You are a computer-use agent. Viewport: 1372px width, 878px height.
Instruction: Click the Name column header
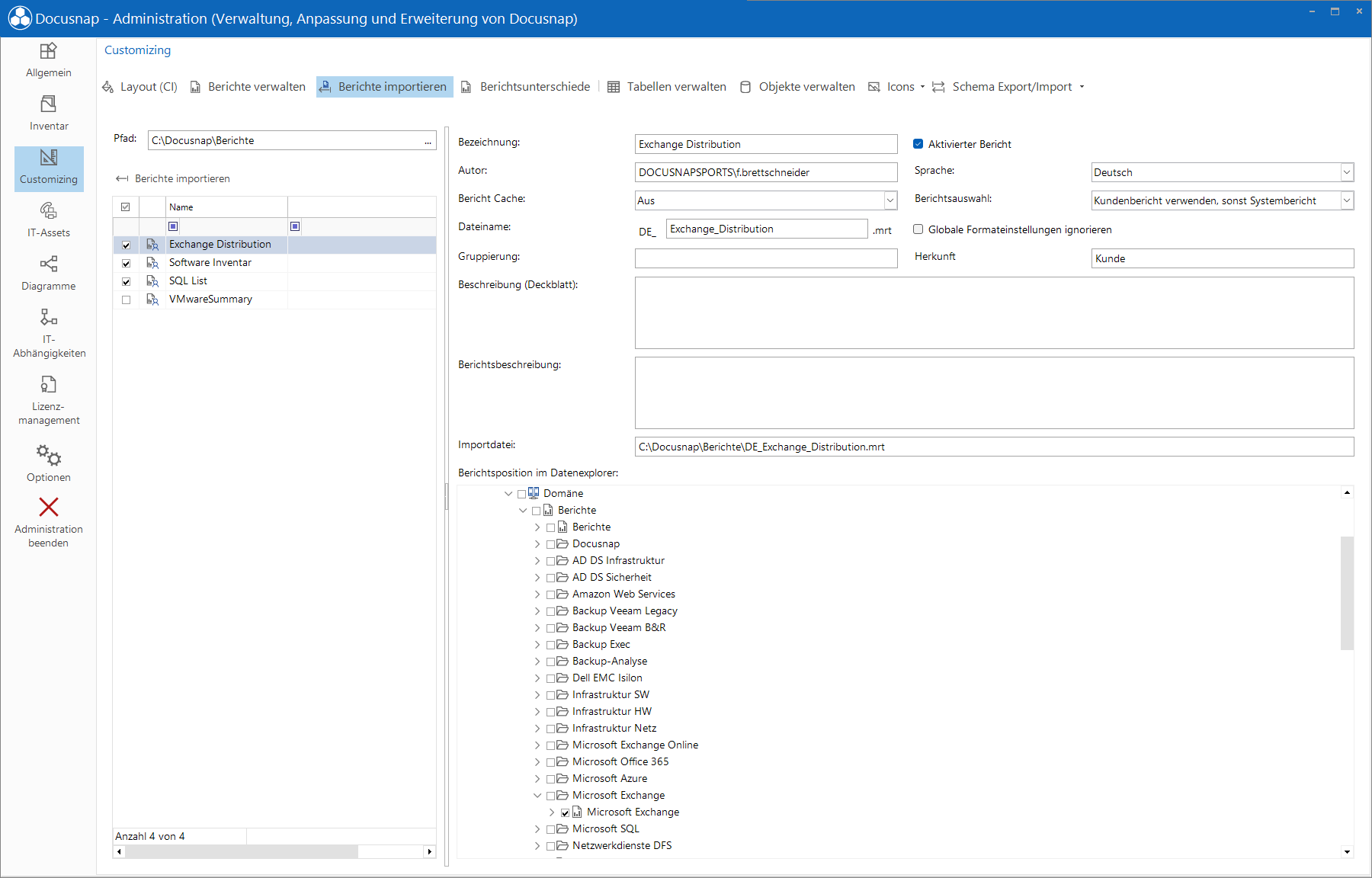point(226,207)
